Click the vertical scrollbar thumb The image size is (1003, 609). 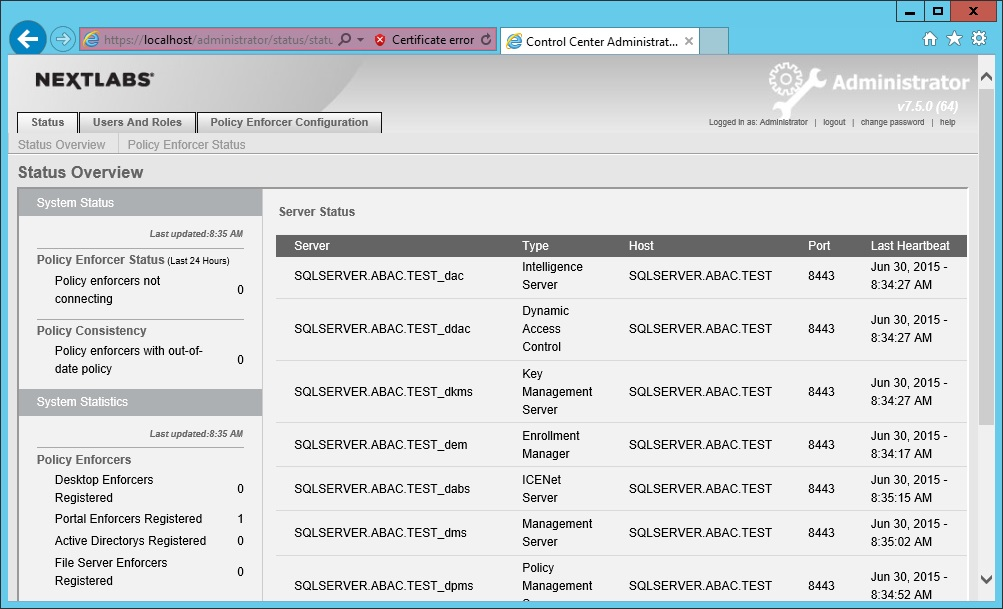[986, 256]
